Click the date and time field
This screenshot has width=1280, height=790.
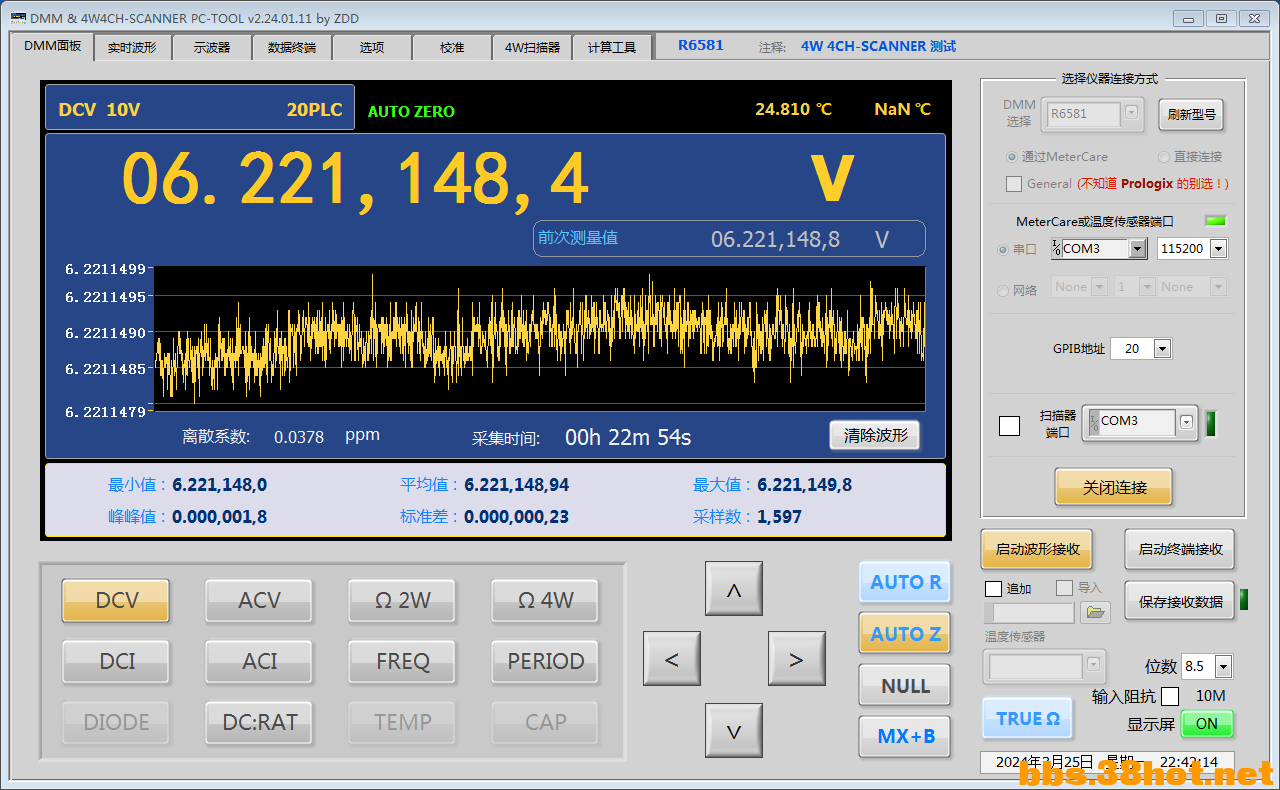click(1107, 762)
